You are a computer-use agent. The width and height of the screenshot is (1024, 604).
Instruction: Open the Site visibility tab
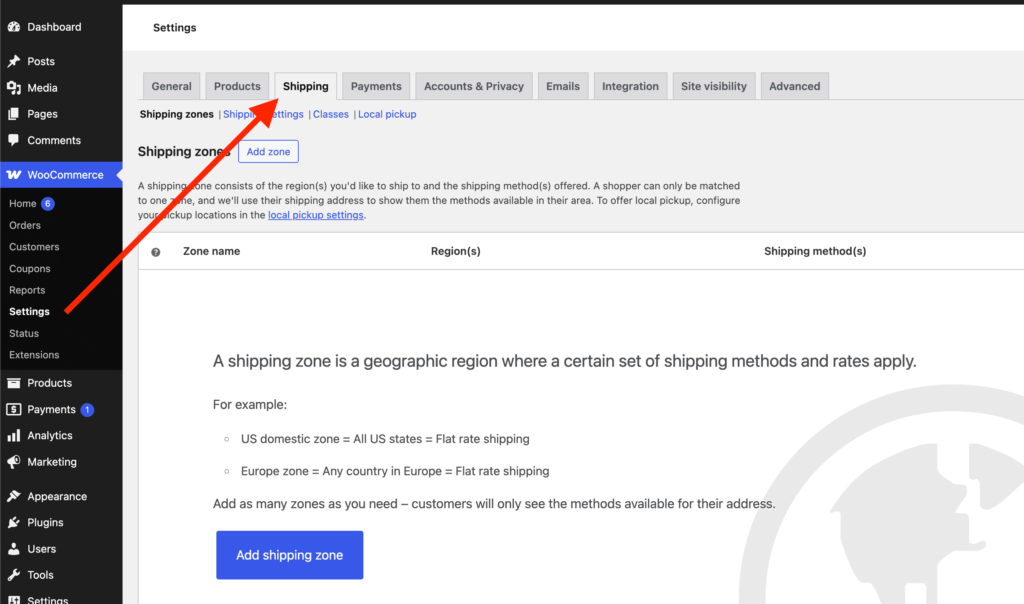tap(714, 86)
